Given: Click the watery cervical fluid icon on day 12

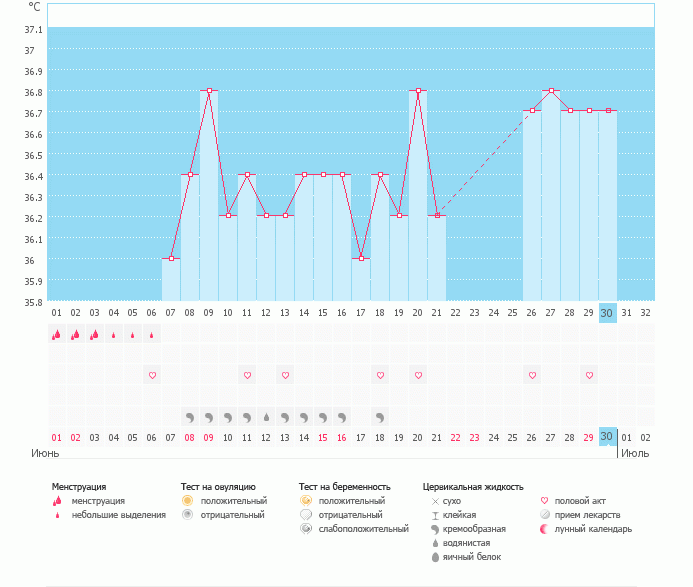Looking at the screenshot, I should pyautogui.click(x=266, y=416).
